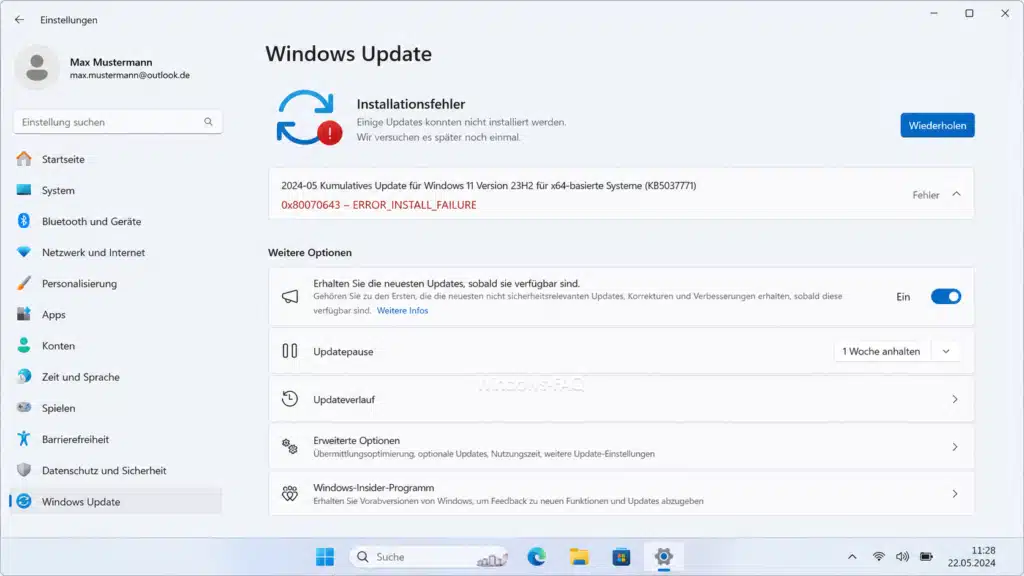Click the Windows Update sidebar icon
Screen dimensions: 1024x576
click(x=24, y=501)
